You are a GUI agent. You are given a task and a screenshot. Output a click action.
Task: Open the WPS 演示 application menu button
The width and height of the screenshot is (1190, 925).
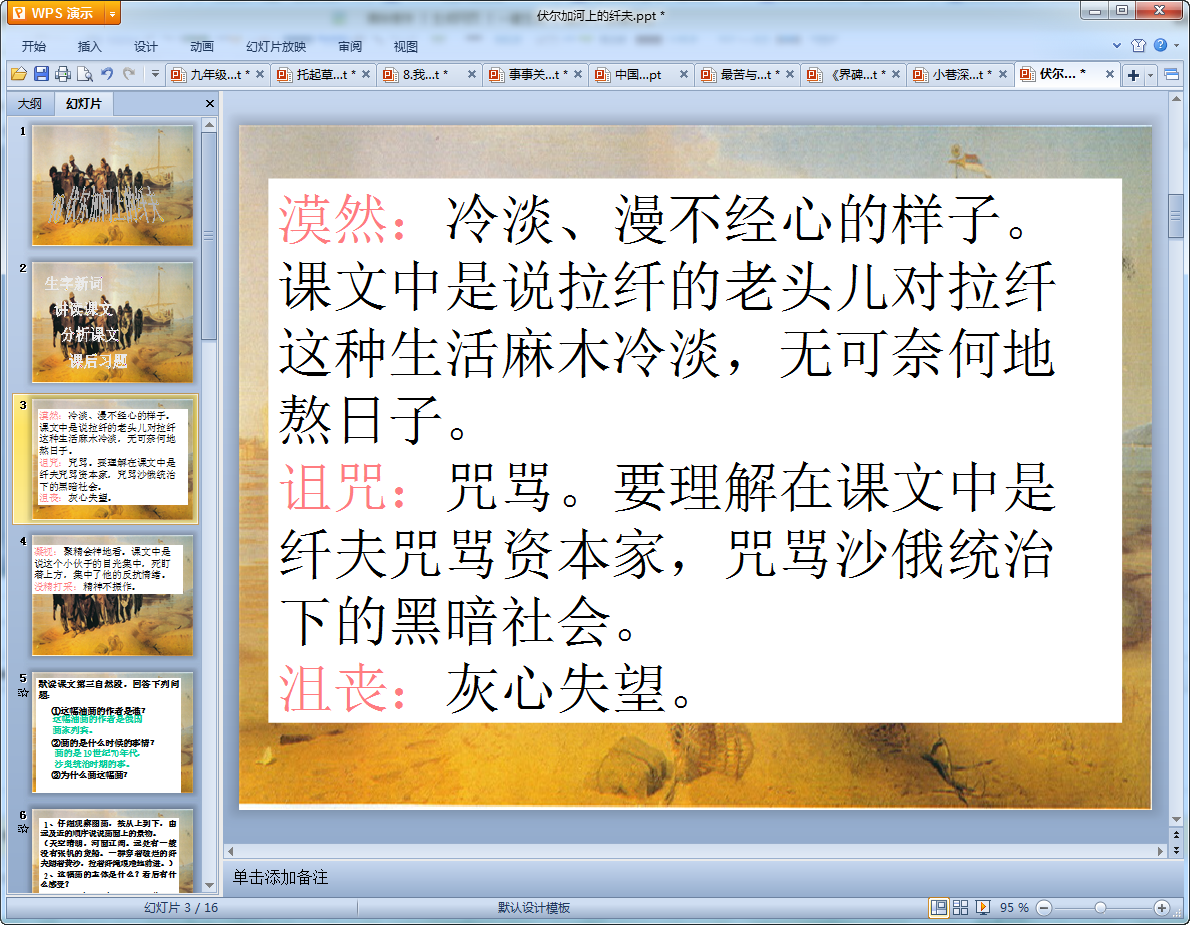(x=55, y=13)
